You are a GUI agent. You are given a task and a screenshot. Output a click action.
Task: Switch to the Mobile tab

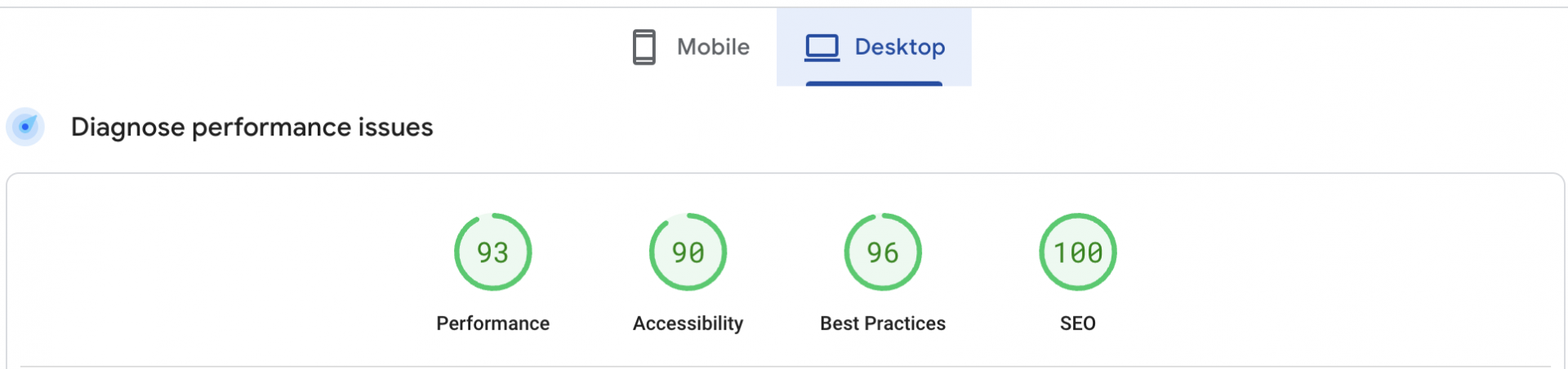(x=691, y=47)
